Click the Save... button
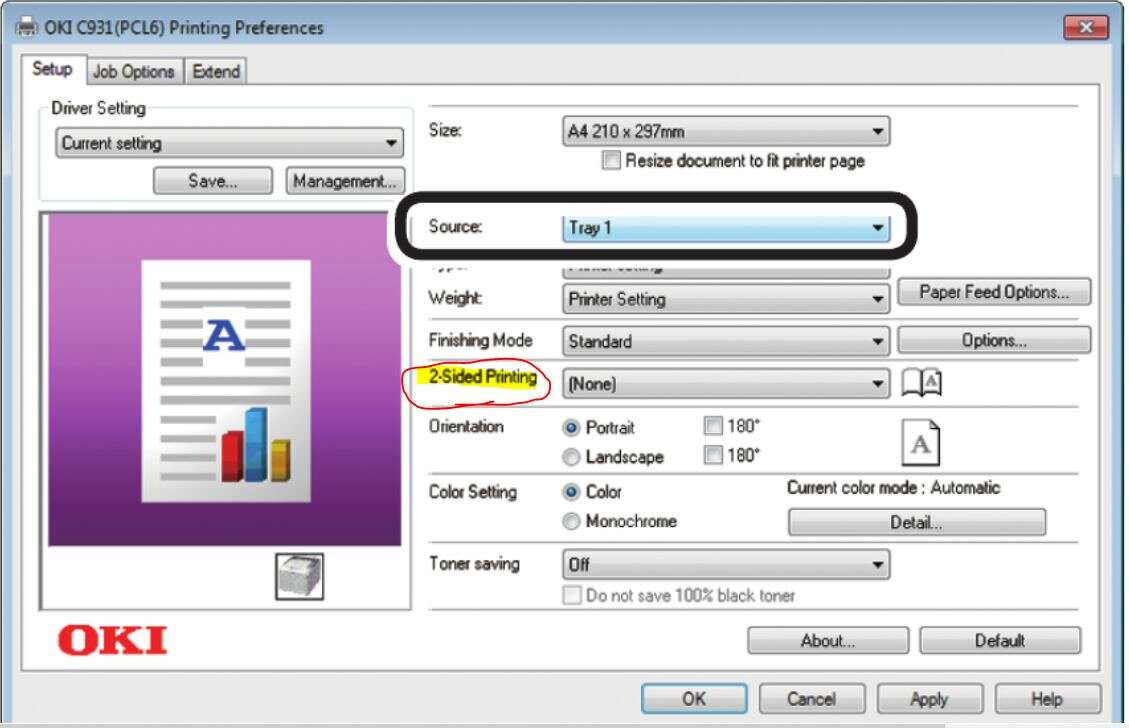Viewport: 1129px width, 728px height. 213,181
